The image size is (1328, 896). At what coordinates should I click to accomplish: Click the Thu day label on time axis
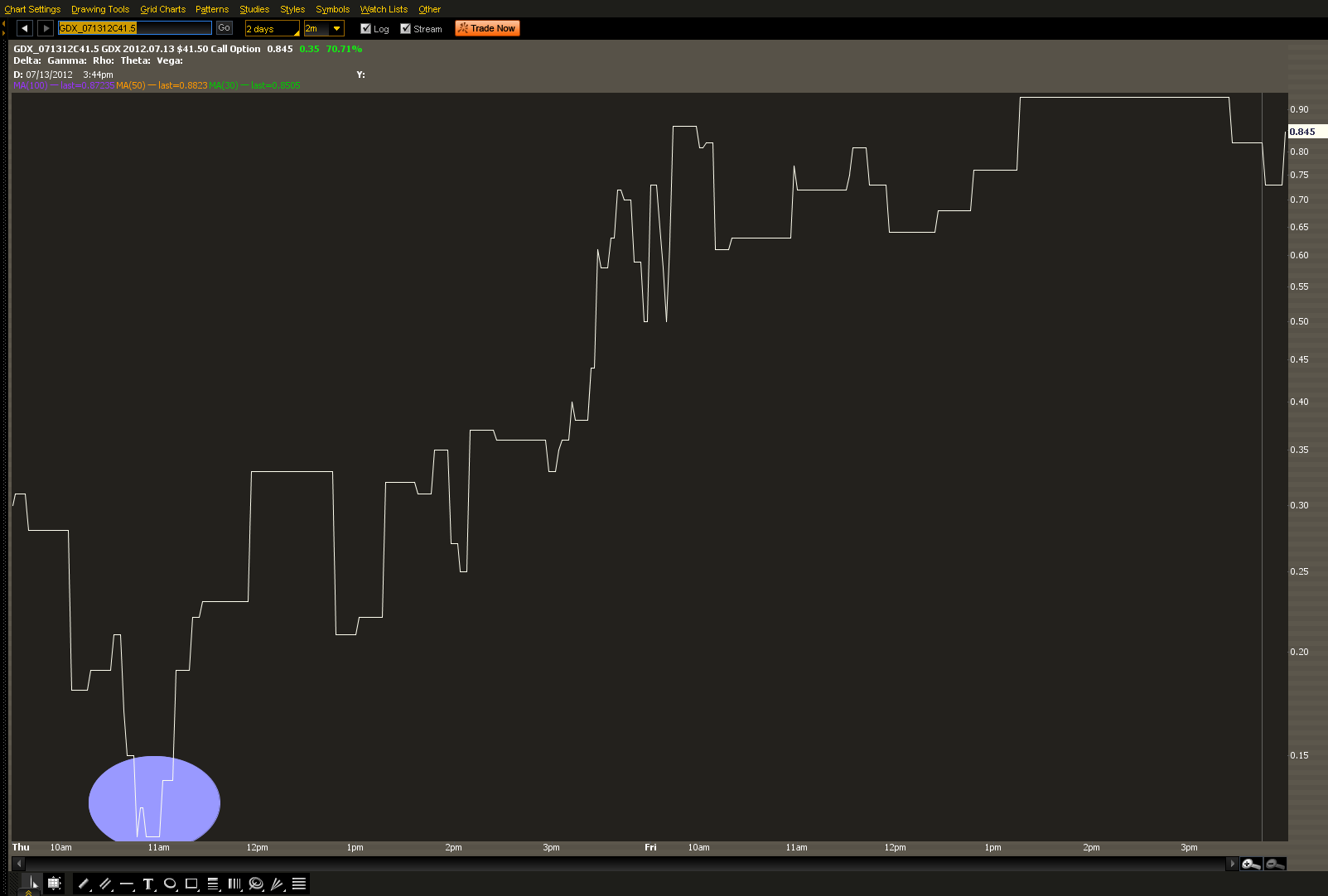click(21, 847)
